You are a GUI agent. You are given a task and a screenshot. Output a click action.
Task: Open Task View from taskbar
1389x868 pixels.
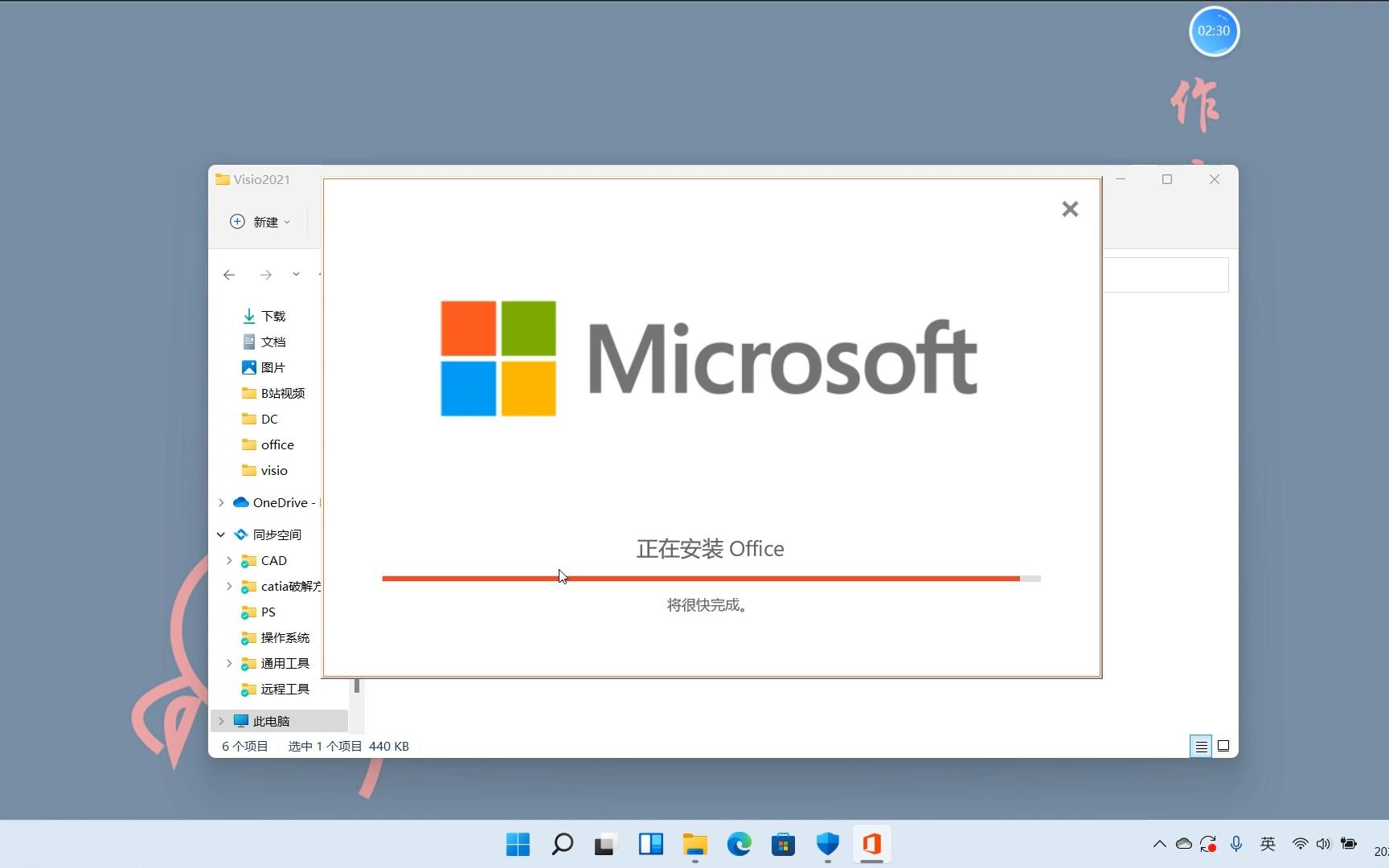pyautogui.click(x=605, y=844)
